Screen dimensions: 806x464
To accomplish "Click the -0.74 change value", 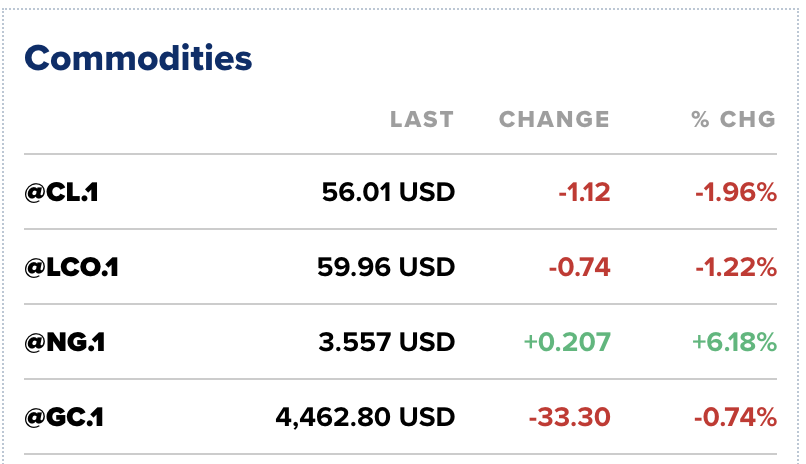I will pos(579,267).
